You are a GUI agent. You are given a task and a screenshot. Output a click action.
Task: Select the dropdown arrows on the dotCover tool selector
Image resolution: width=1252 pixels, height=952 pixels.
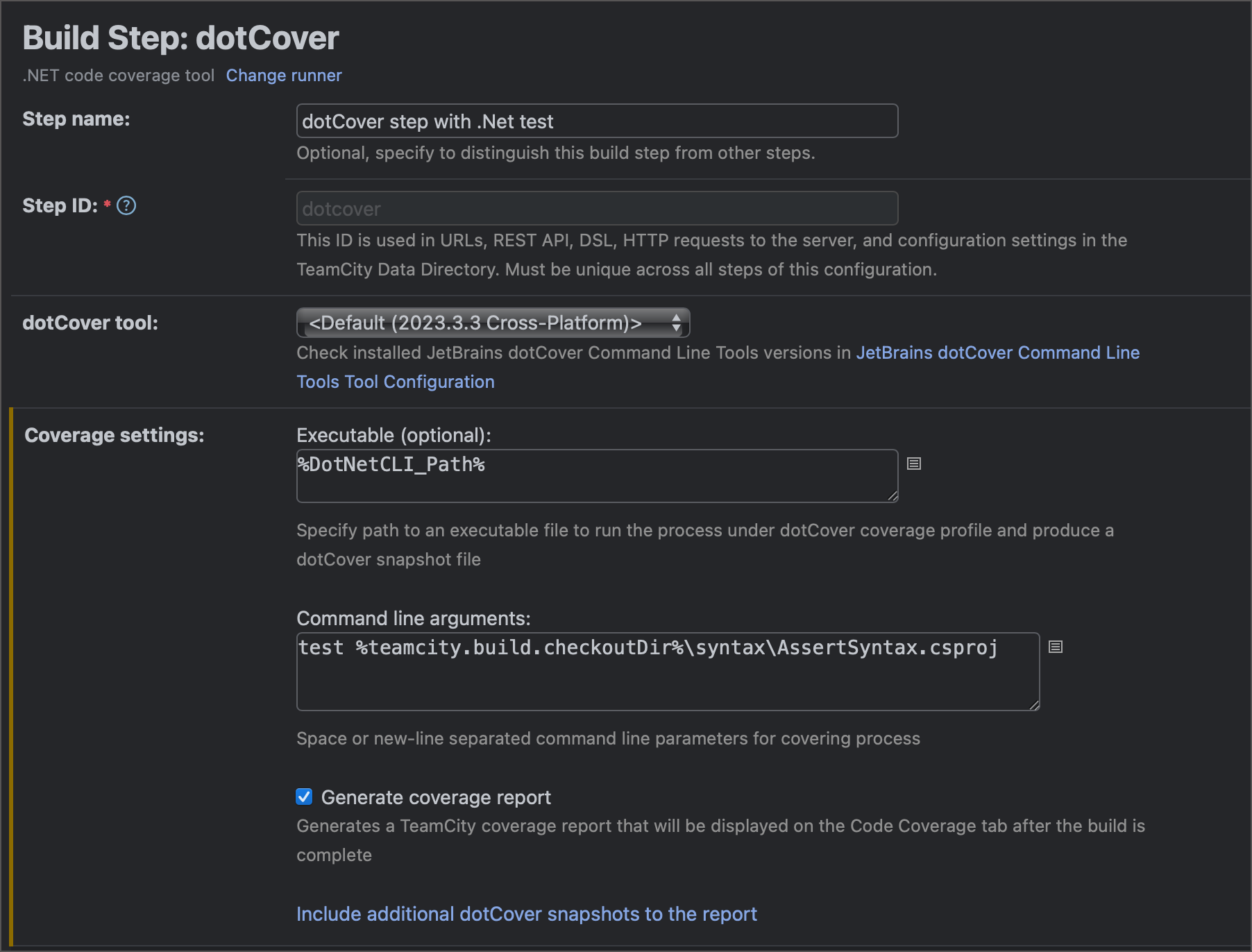point(677,323)
